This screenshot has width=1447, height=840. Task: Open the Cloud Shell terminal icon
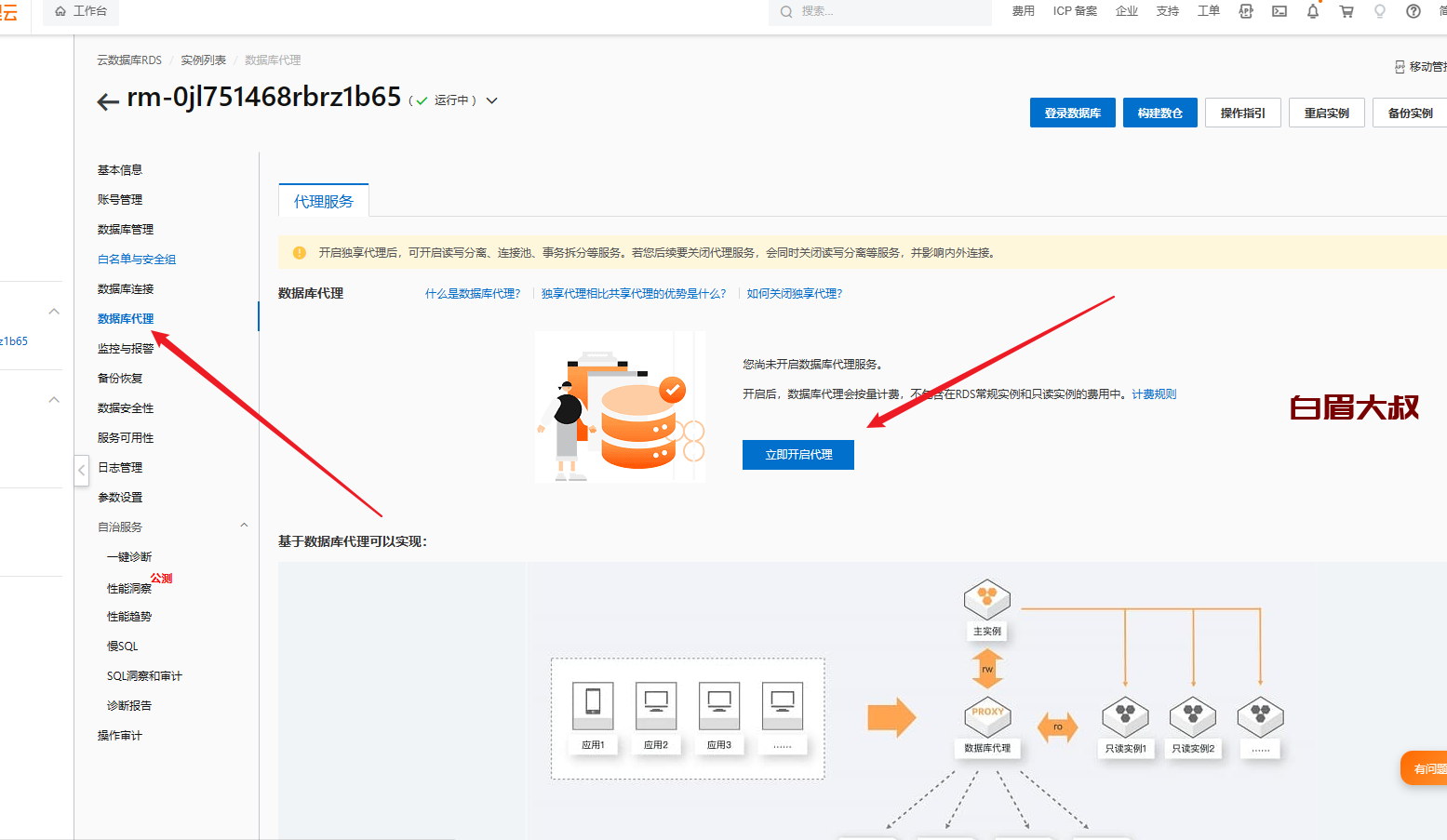click(x=1280, y=11)
